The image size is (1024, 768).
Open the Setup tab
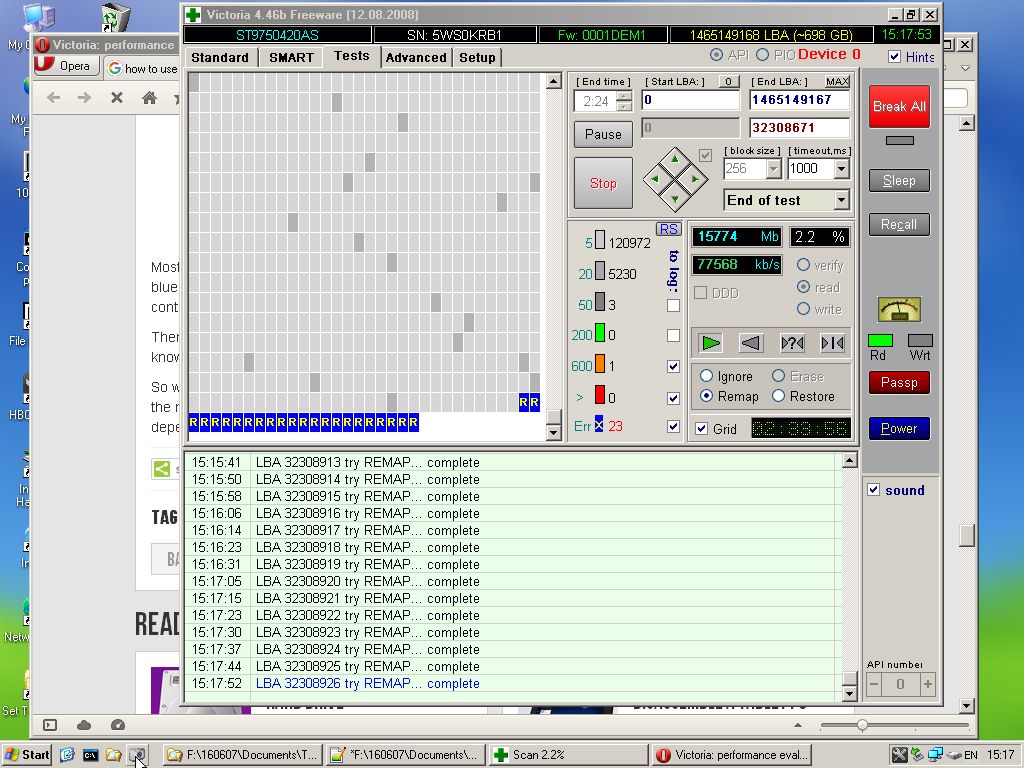coord(477,57)
